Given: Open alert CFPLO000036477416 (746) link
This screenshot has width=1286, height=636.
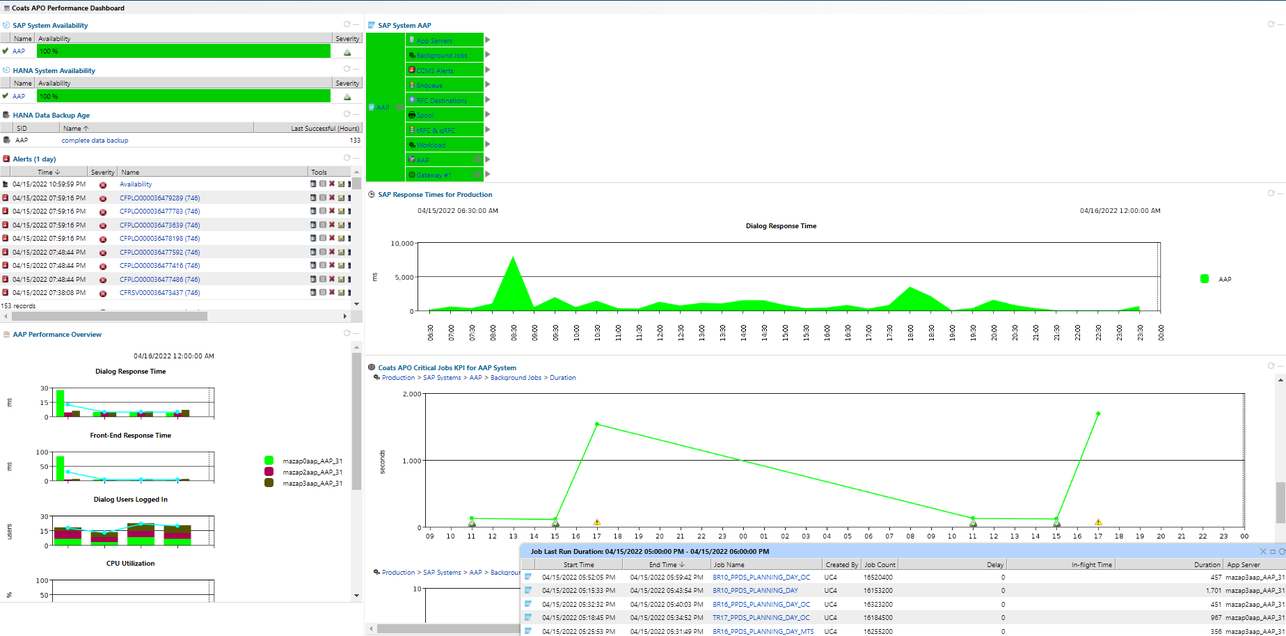Looking at the screenshot, I should [160, 266].
